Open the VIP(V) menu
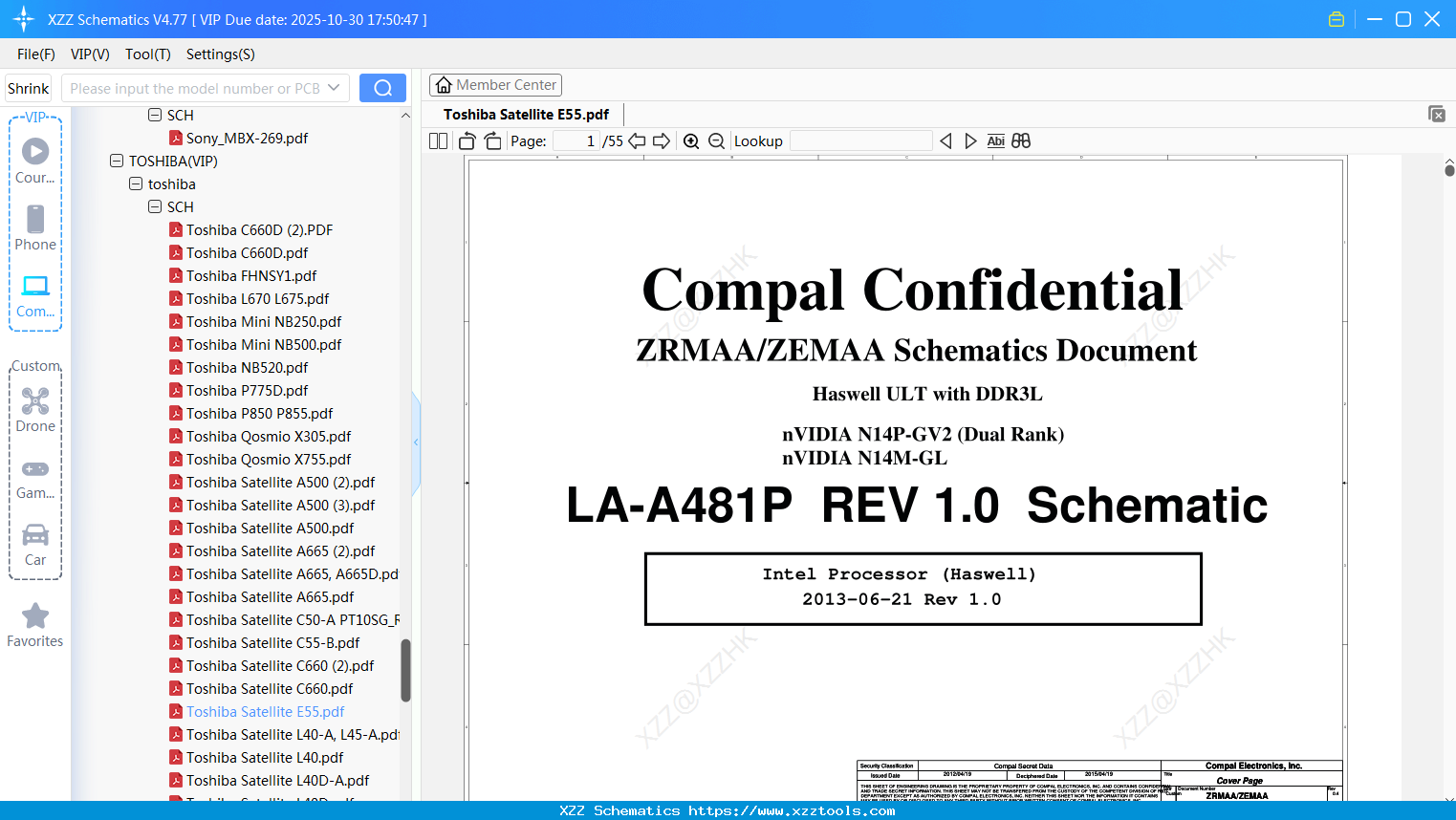Viewport: 1456px width, 820px height. 90,54
